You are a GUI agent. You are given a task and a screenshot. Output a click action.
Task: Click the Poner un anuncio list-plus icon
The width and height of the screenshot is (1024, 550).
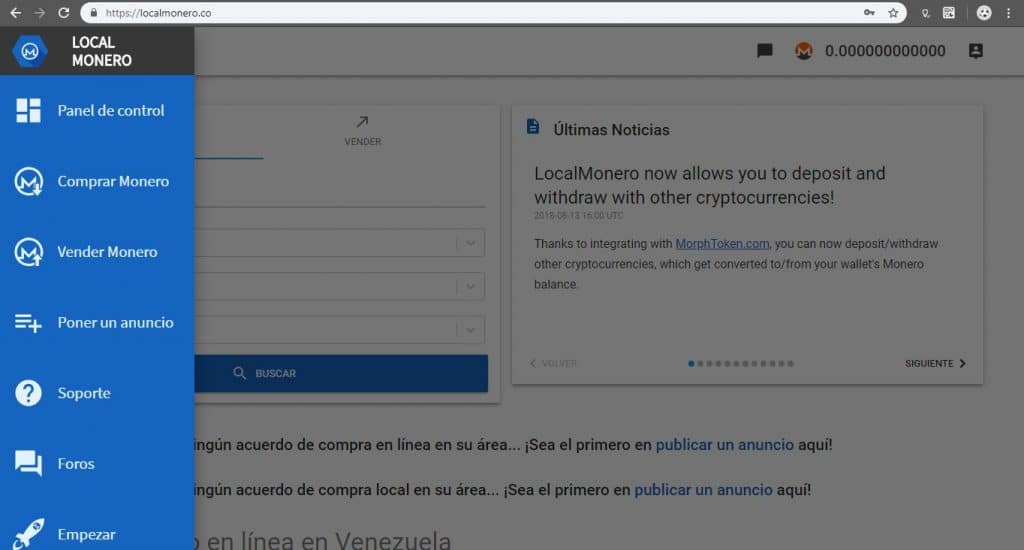[28, 323]
